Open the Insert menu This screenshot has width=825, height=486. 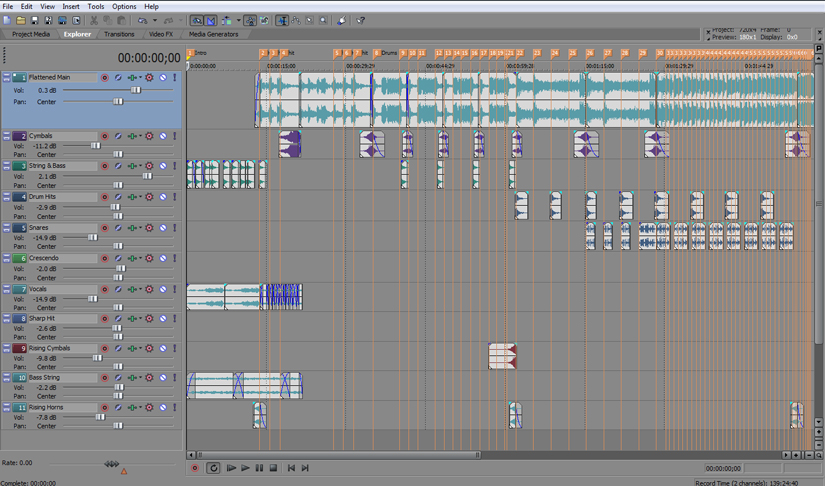click(71, 6)
